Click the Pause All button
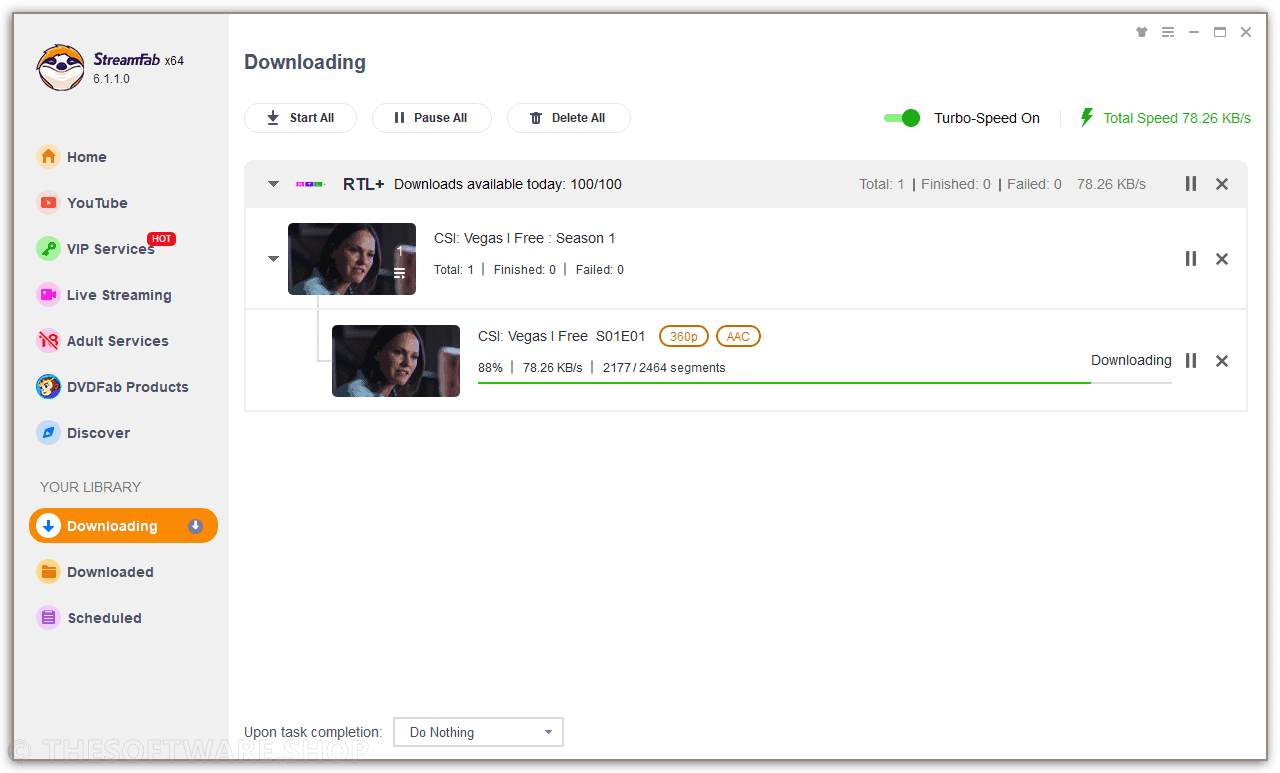This screenshot has width=1280, height=773. tap(432, 118)
